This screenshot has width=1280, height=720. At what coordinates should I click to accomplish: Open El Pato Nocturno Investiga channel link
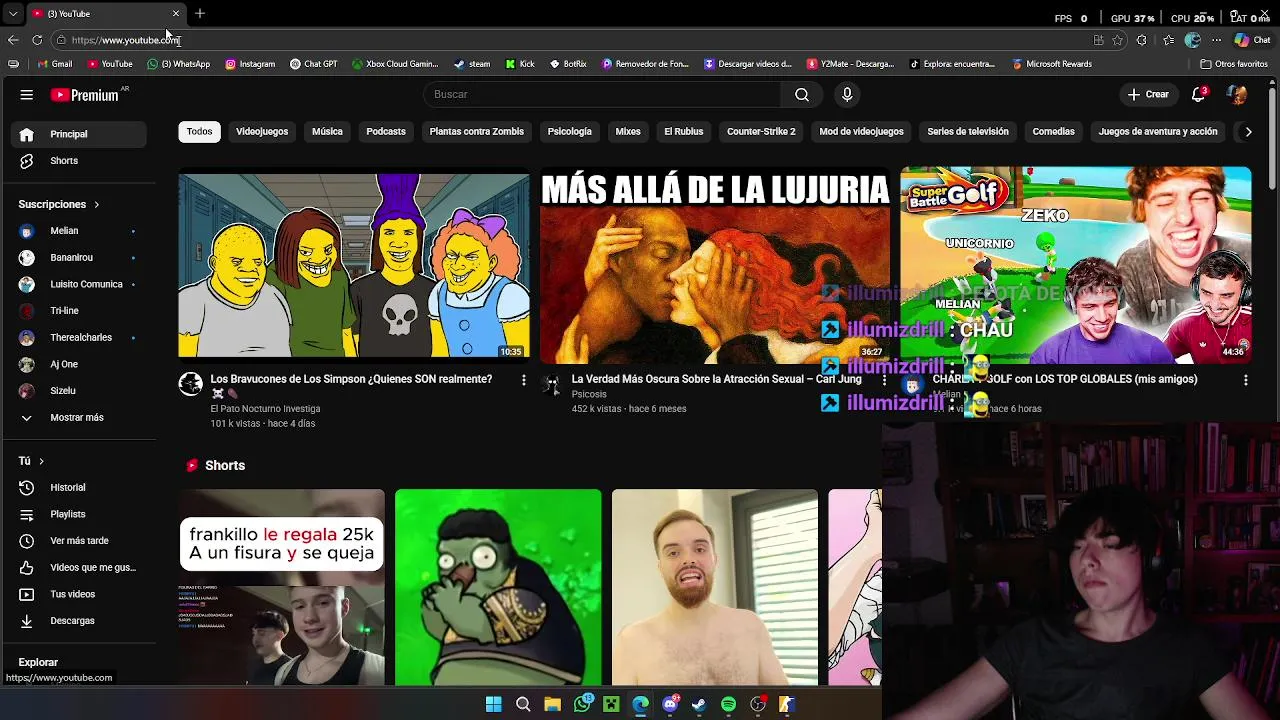[265, 409]
